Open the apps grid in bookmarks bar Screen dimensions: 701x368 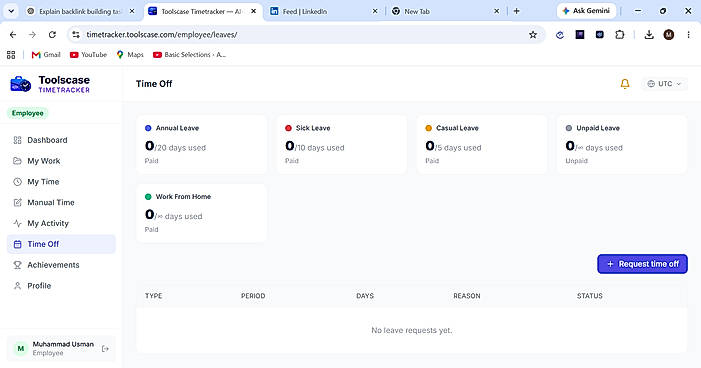[11, 55]
